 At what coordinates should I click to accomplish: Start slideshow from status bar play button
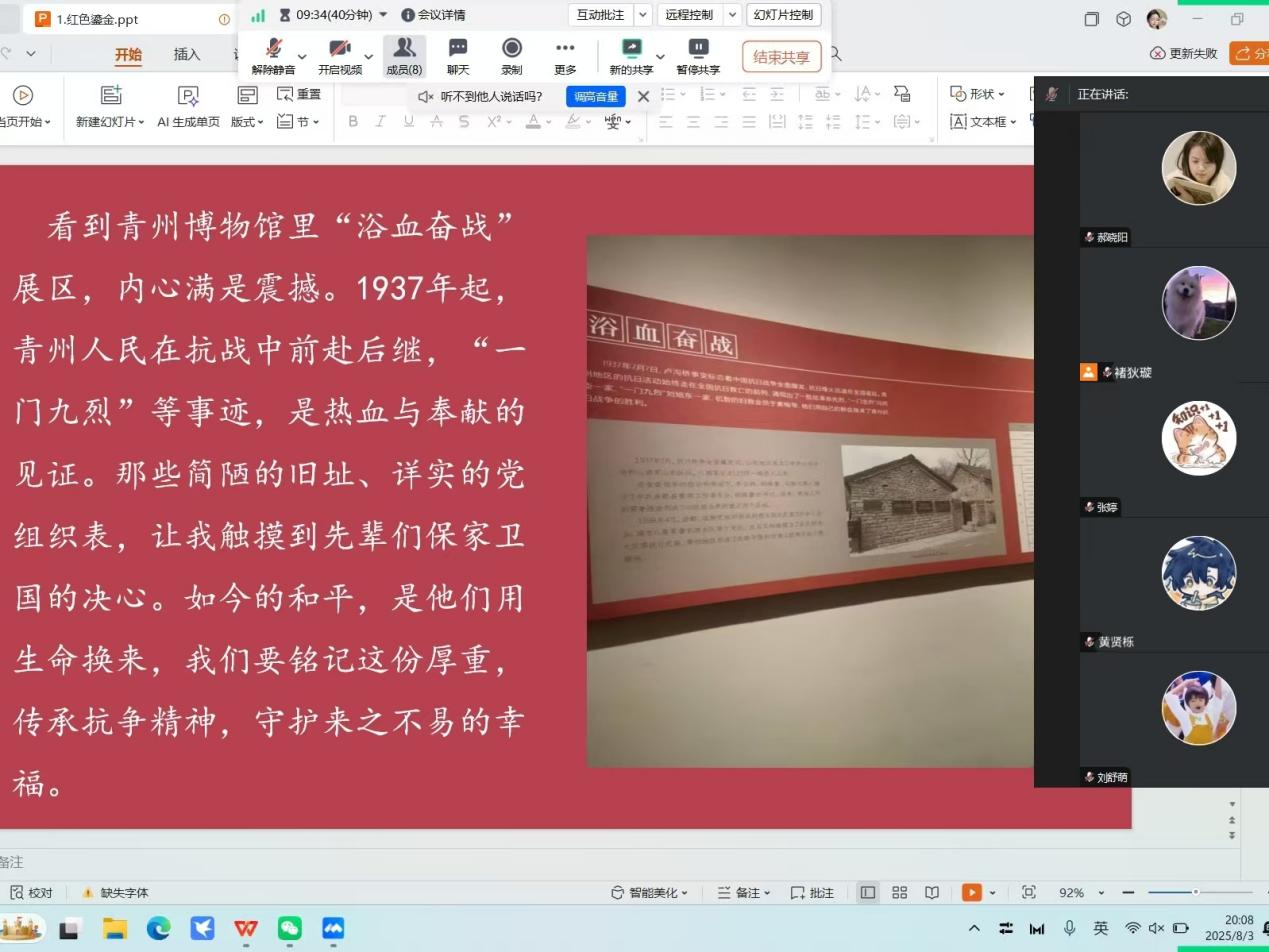click(971, 892)
